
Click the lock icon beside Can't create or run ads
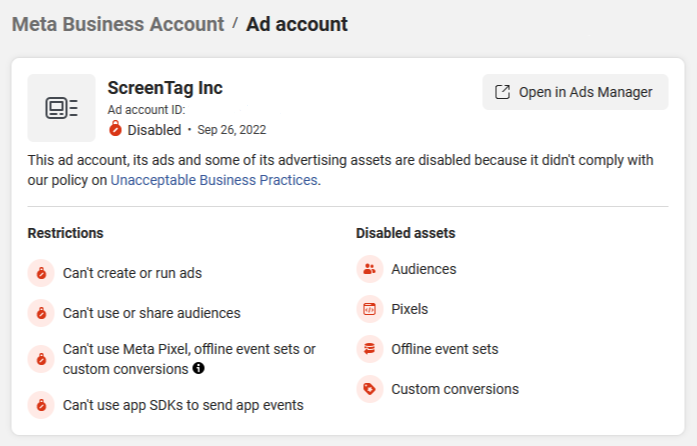point(41,273)
